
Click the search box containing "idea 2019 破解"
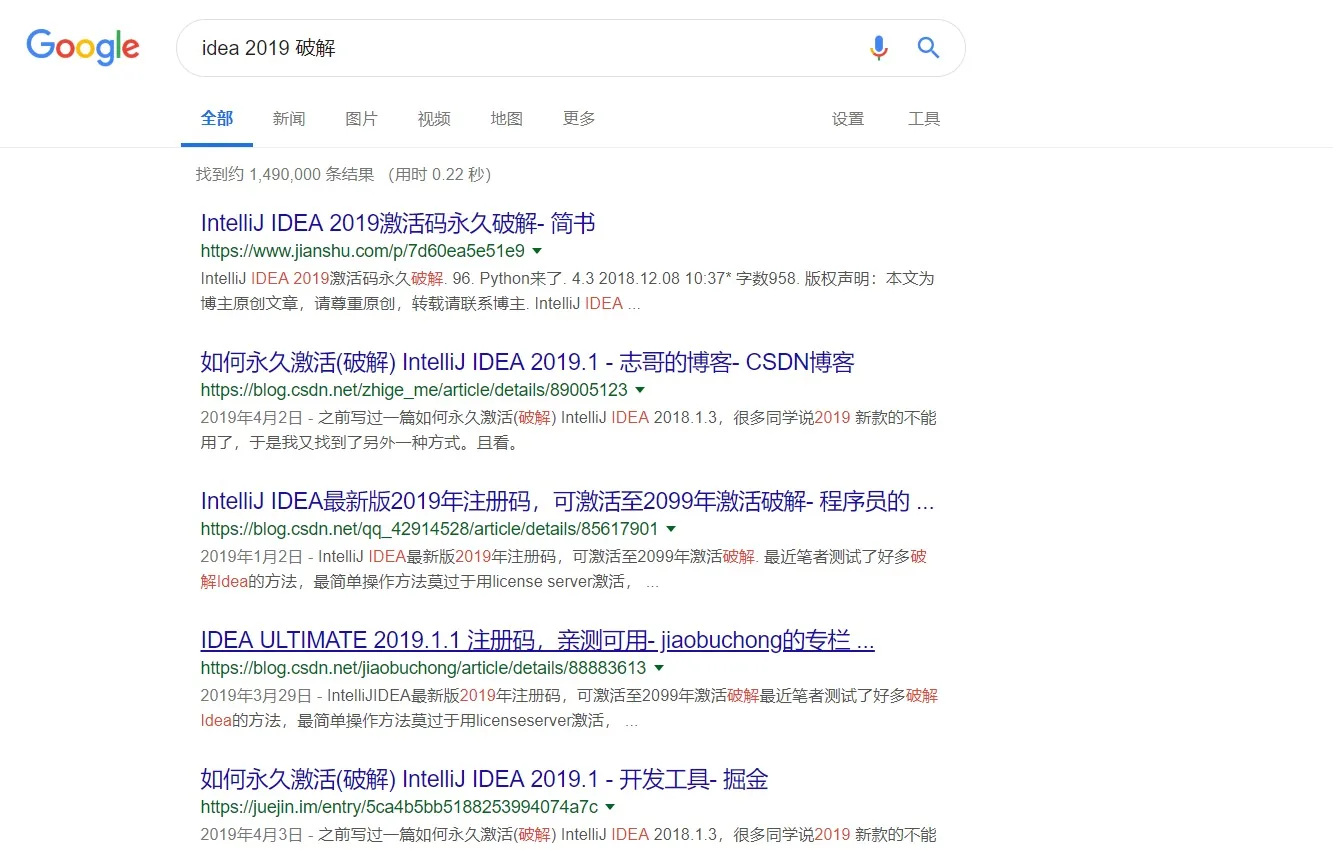point(570,48)
